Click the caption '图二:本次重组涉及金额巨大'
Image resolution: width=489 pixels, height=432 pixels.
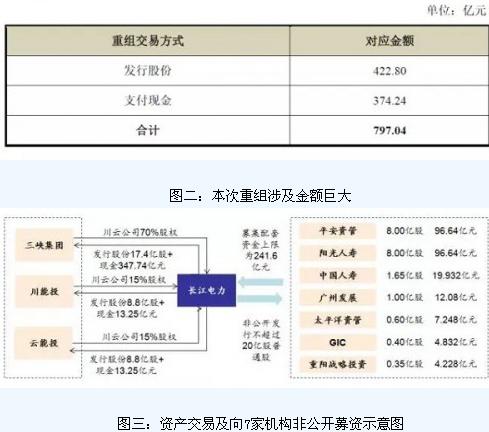pos(260,195)
